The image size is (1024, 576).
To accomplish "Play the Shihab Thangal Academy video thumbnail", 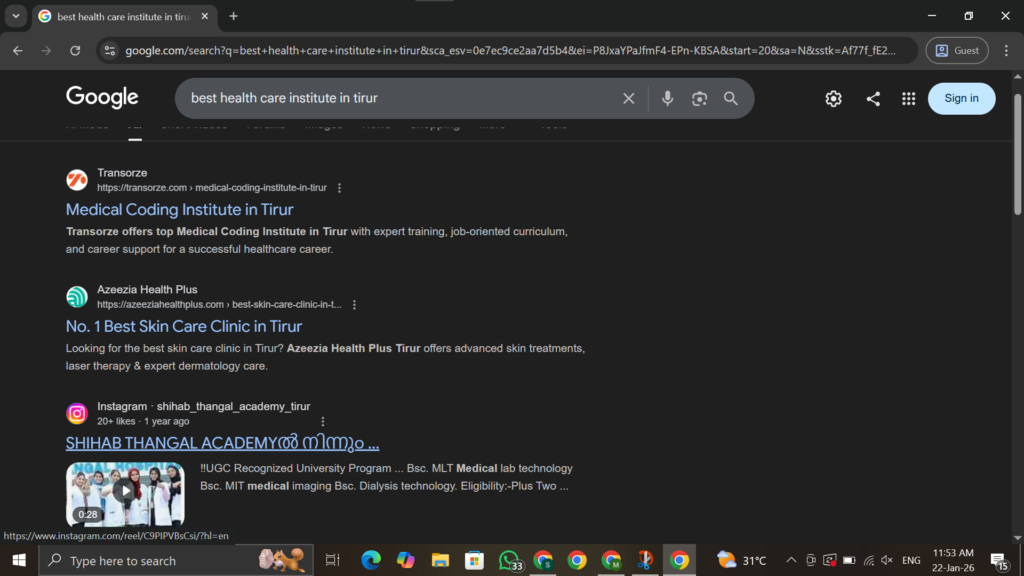I will [125, 491].
